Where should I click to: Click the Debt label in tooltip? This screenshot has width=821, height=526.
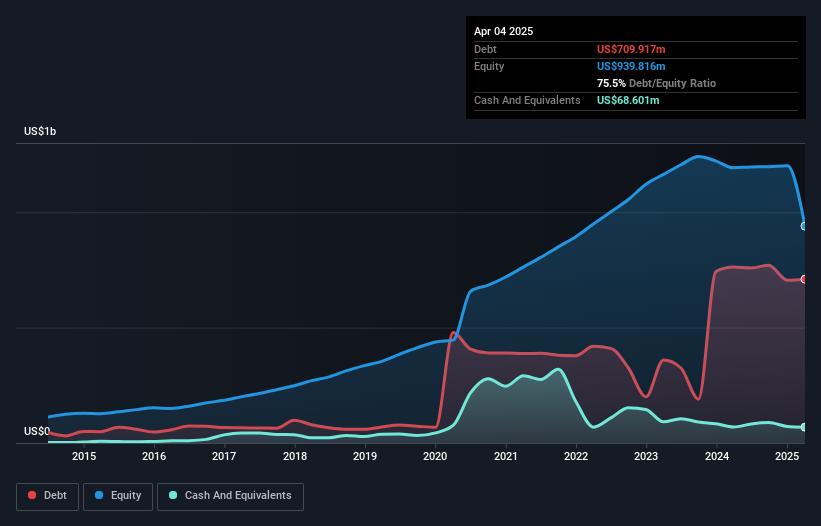click(485, 49)
